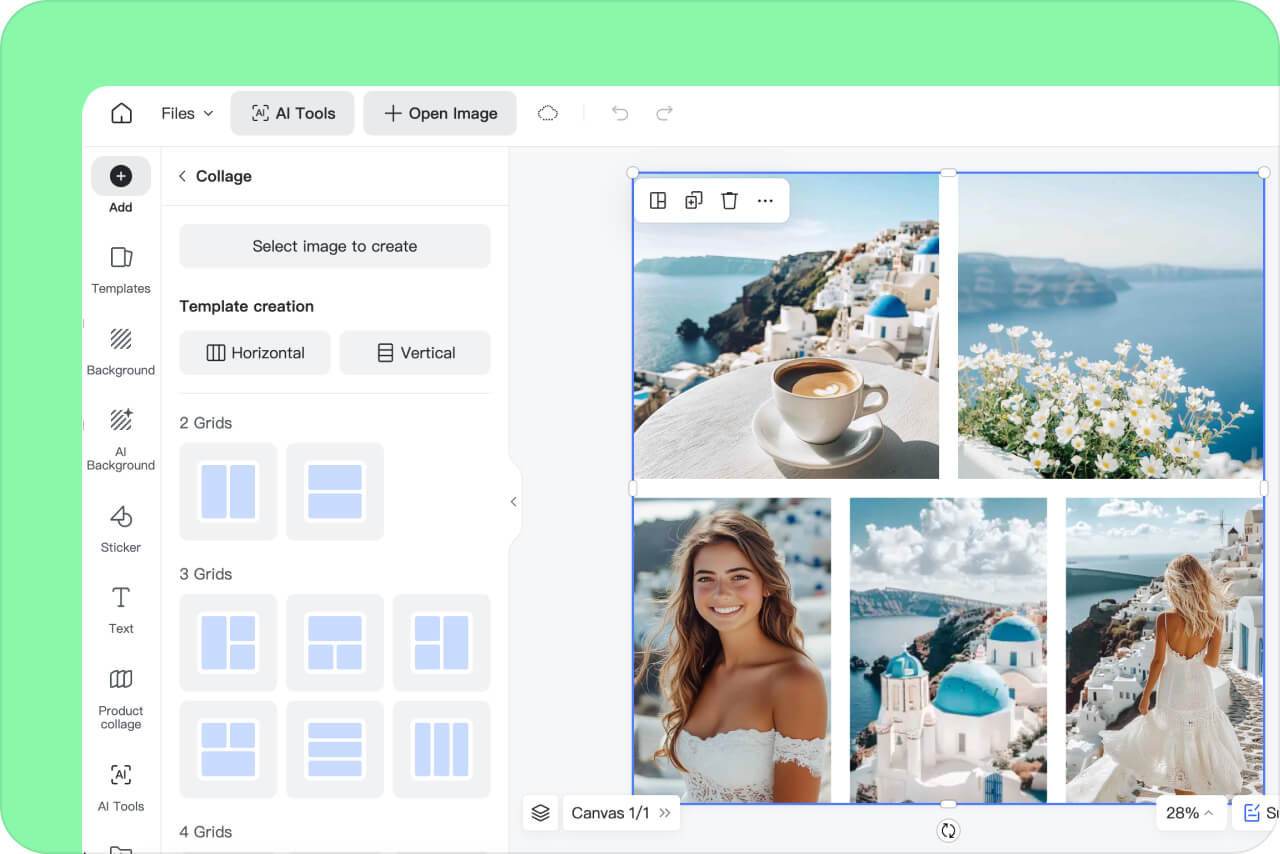
Task: Click the 3 Grids label
Action: click(x=206, y=574)
